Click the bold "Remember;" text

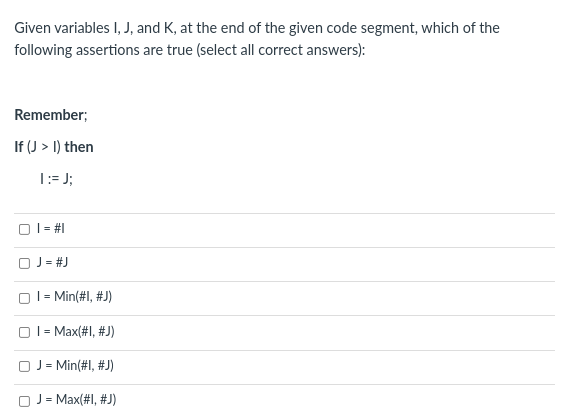coord(51,115)
